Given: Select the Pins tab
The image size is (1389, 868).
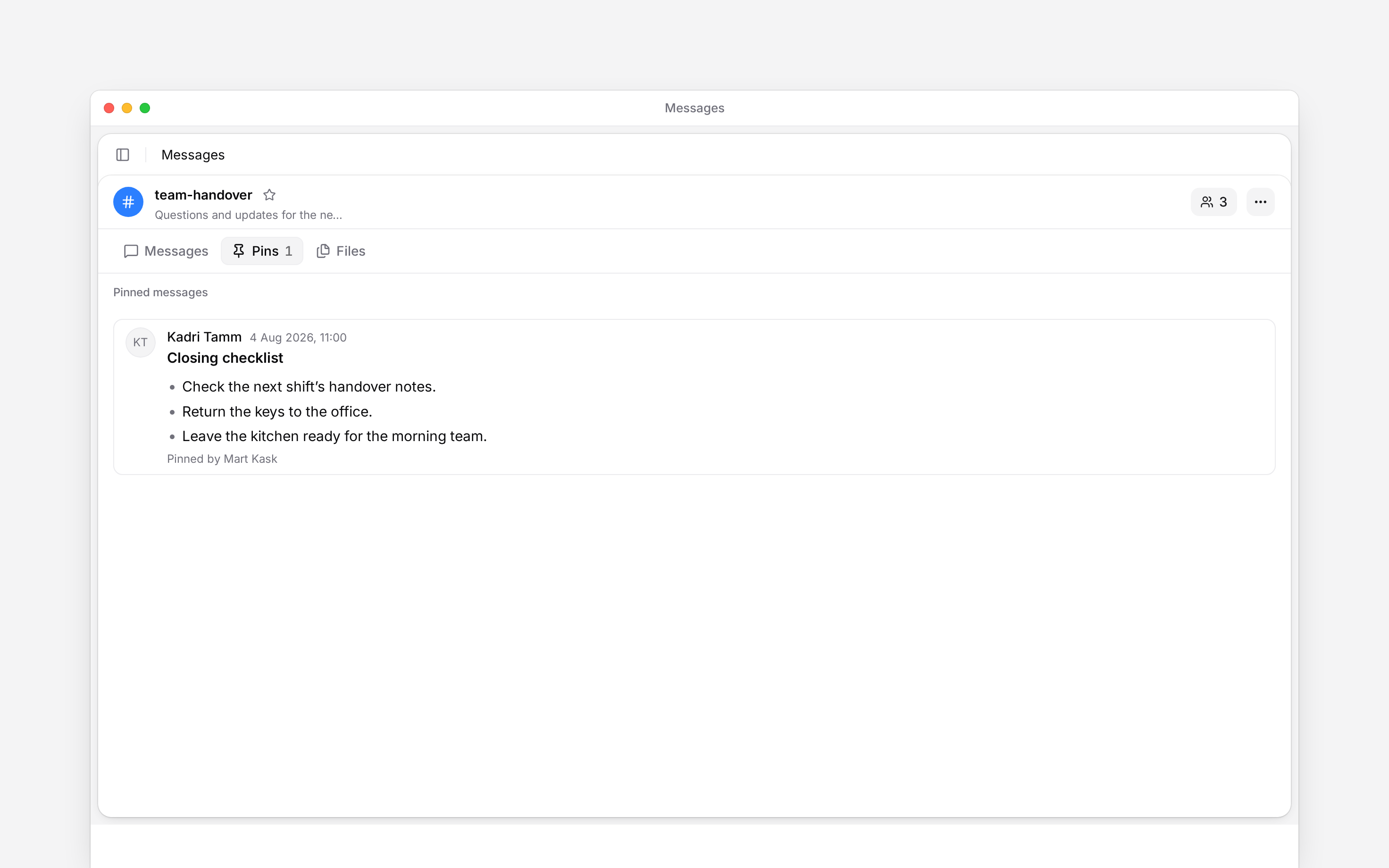Looking at the screenshot, I should pos(262,251).
